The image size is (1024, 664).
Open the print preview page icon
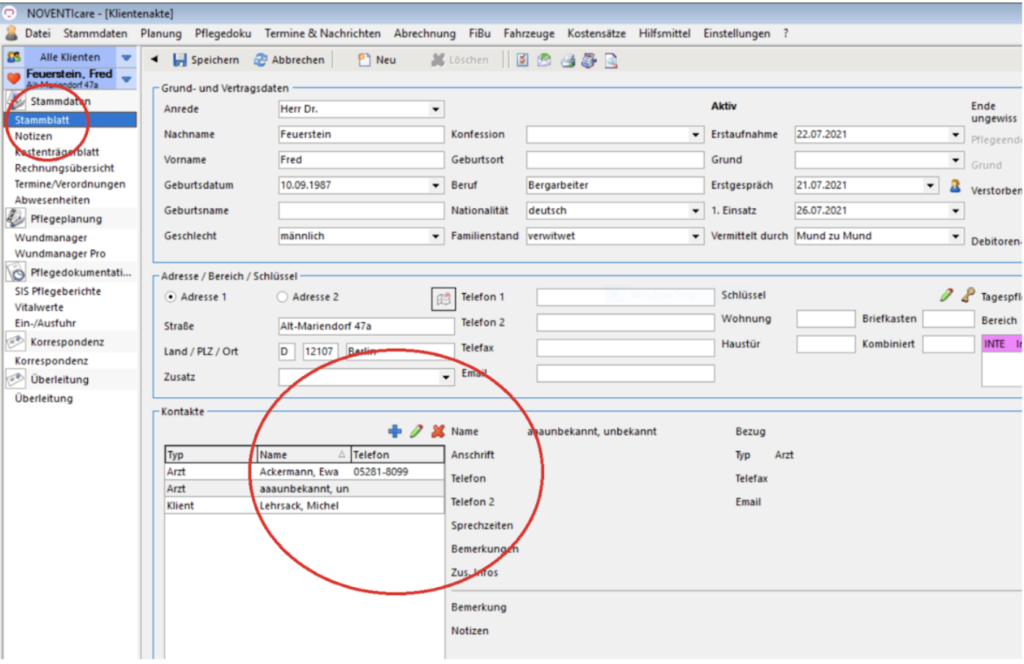pos(611,61)
